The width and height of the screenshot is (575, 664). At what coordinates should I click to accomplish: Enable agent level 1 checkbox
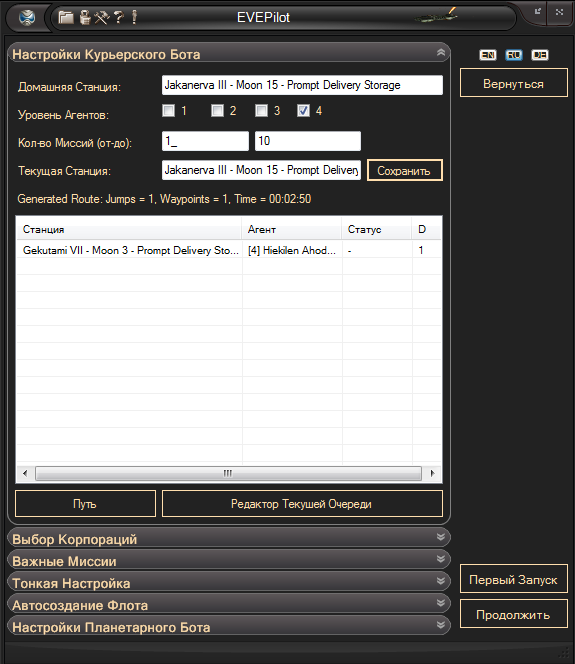pos(169,111)
